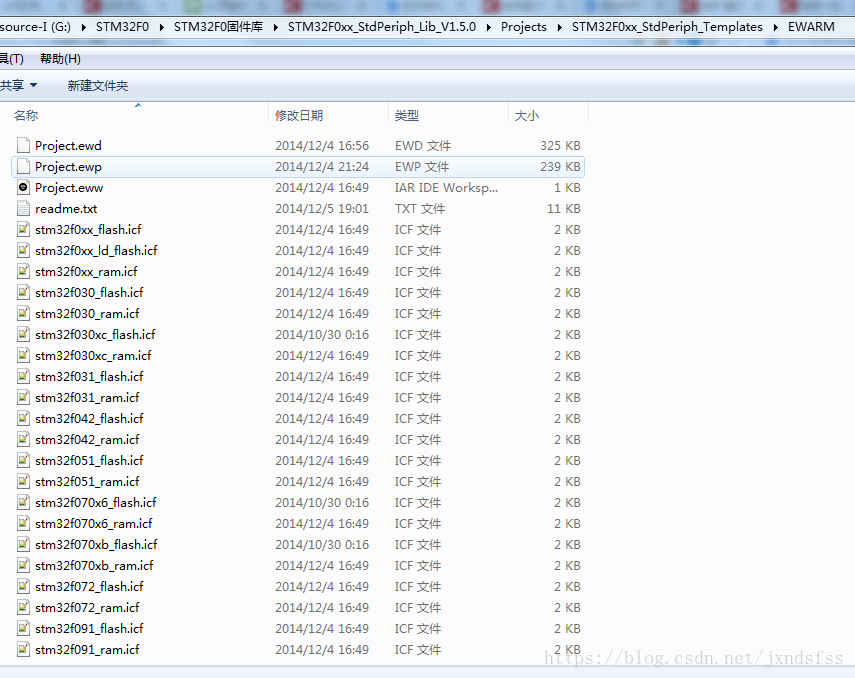Sort by the 修改日期 column header
The width and height of the screenshot is (855, 678).
(299, 116)
